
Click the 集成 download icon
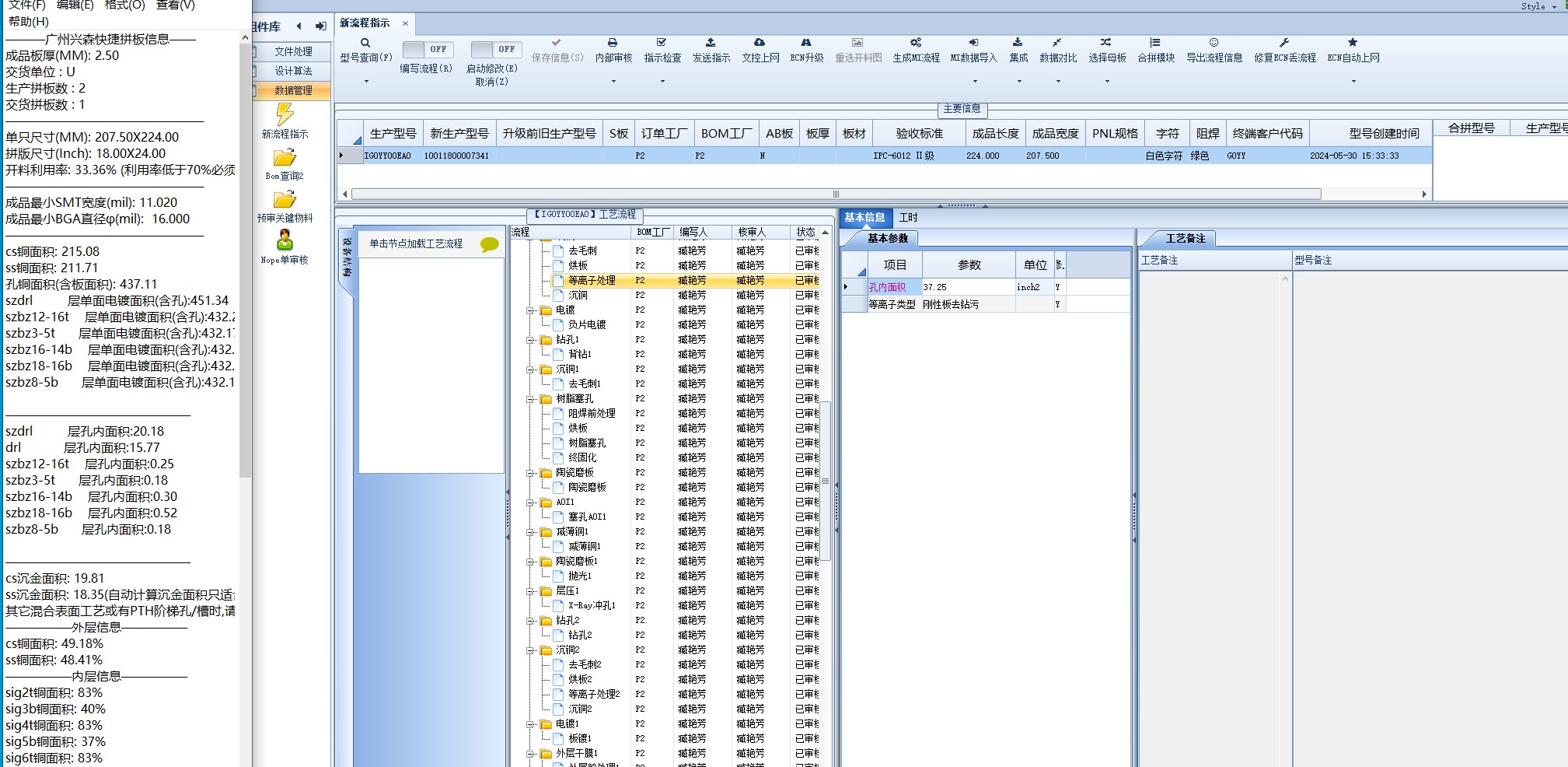tap(1018, 43)
